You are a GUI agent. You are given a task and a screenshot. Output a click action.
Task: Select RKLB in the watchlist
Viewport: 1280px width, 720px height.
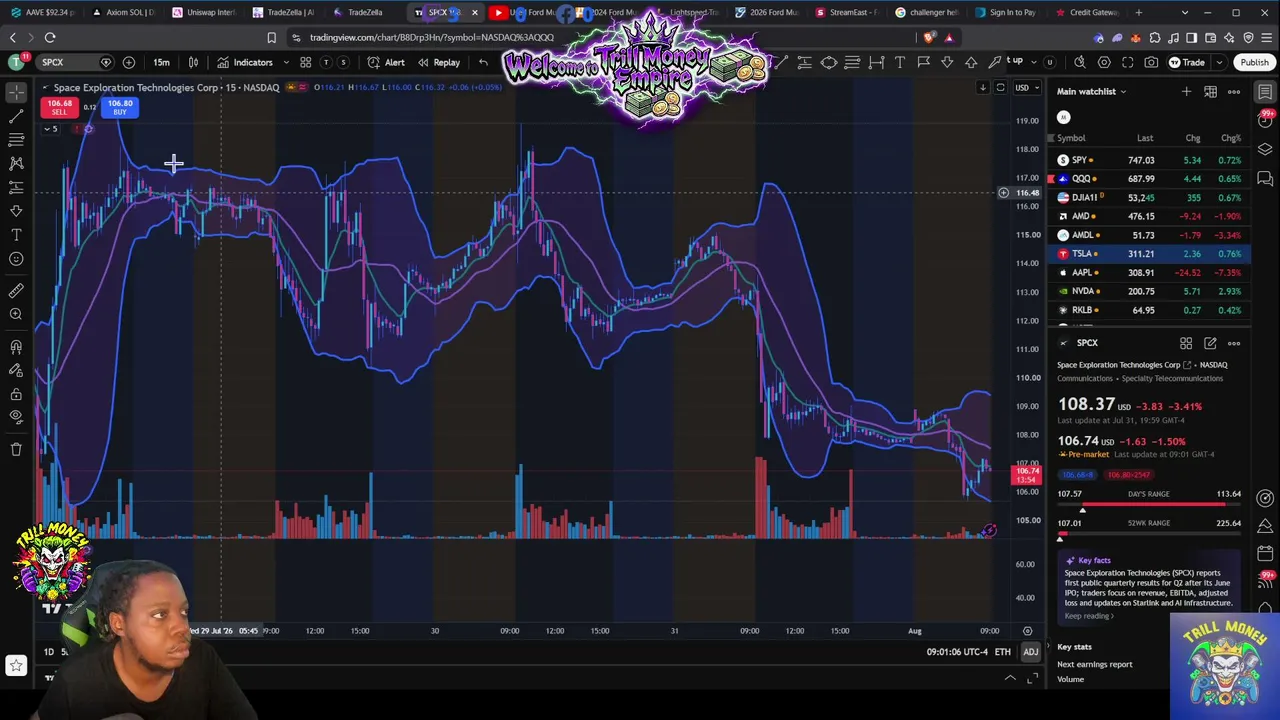(x=1148, y=310)
